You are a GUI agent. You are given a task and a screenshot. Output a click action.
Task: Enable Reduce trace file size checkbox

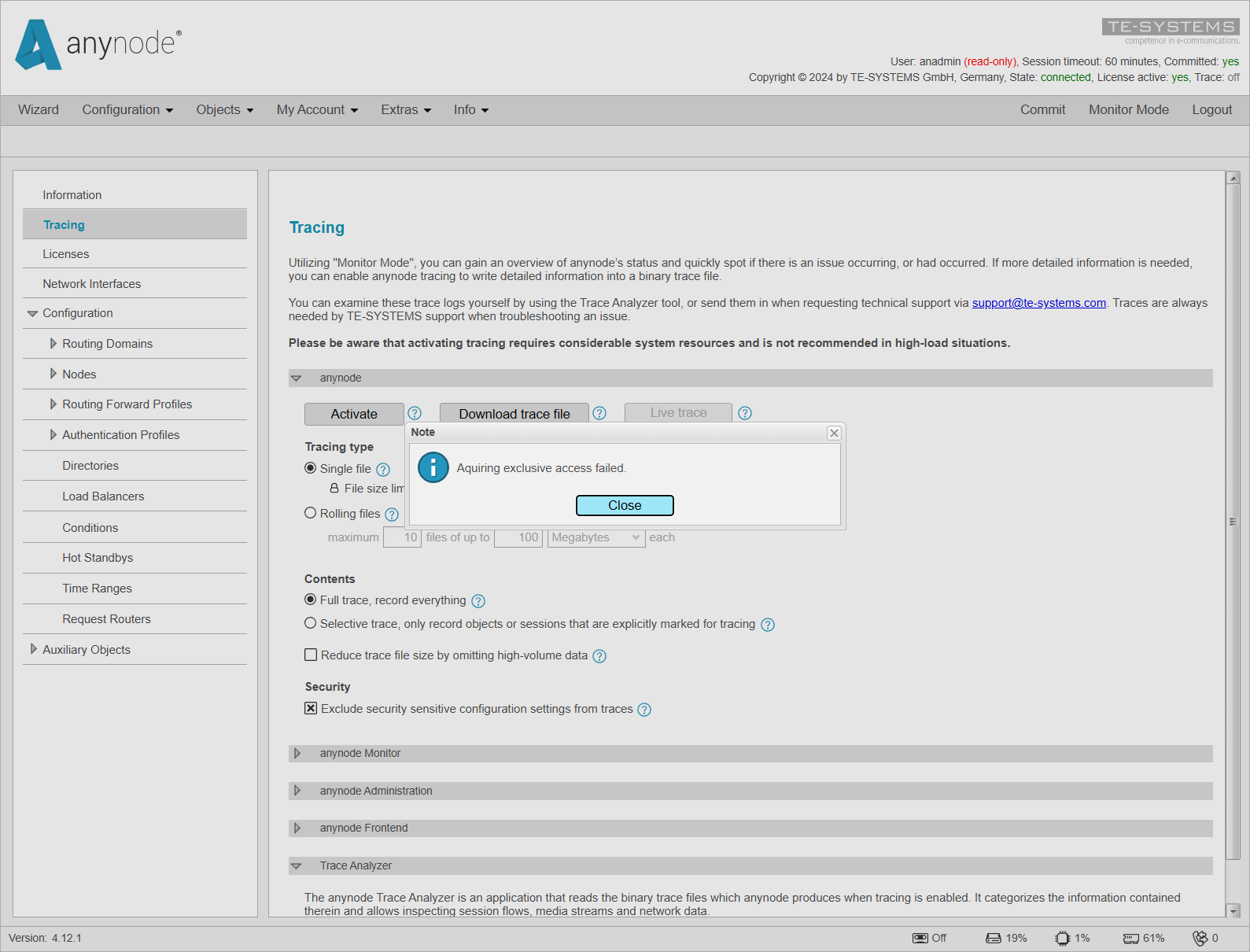tap(311, 655)
